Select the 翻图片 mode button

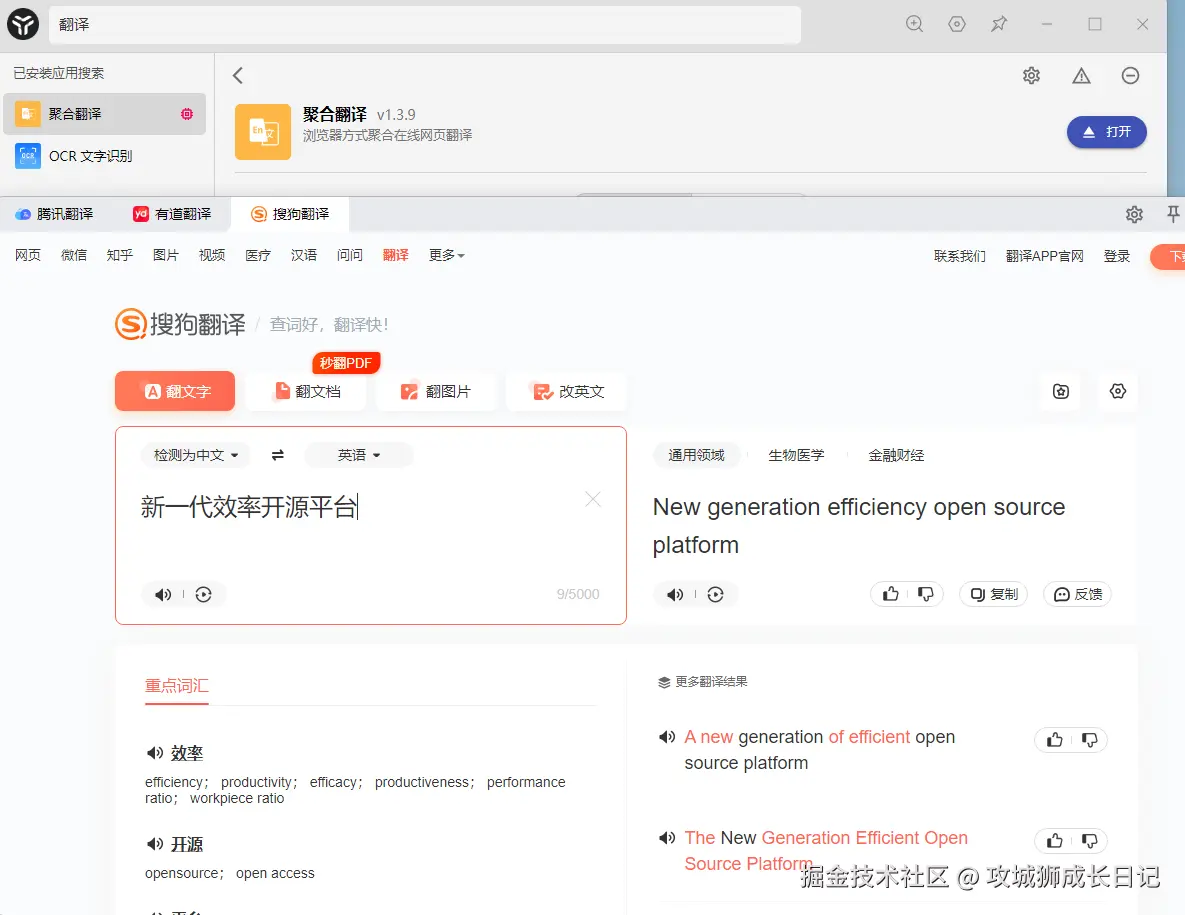tap(436, 391)
